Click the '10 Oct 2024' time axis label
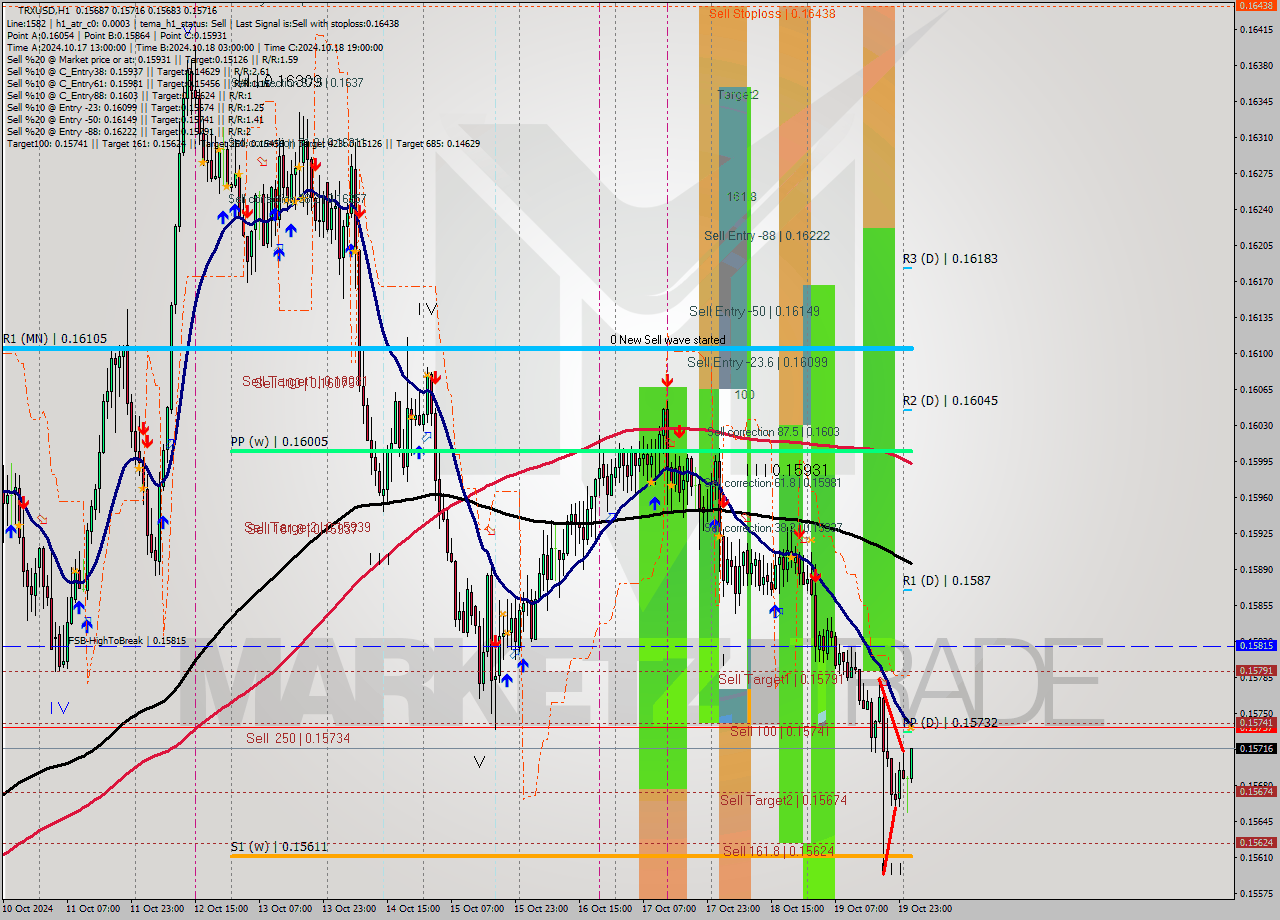Image resolution: width=1280 pixels, height=920 pixels. click(27, 909)
